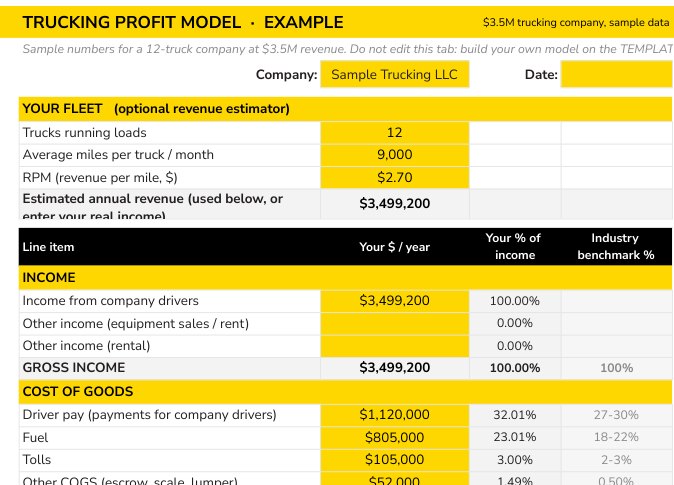Image resolution: width=674 pixels, height=485 pixels.
Task: Click the 1.49% Other COGS percentage
Action: pos(515,479)
